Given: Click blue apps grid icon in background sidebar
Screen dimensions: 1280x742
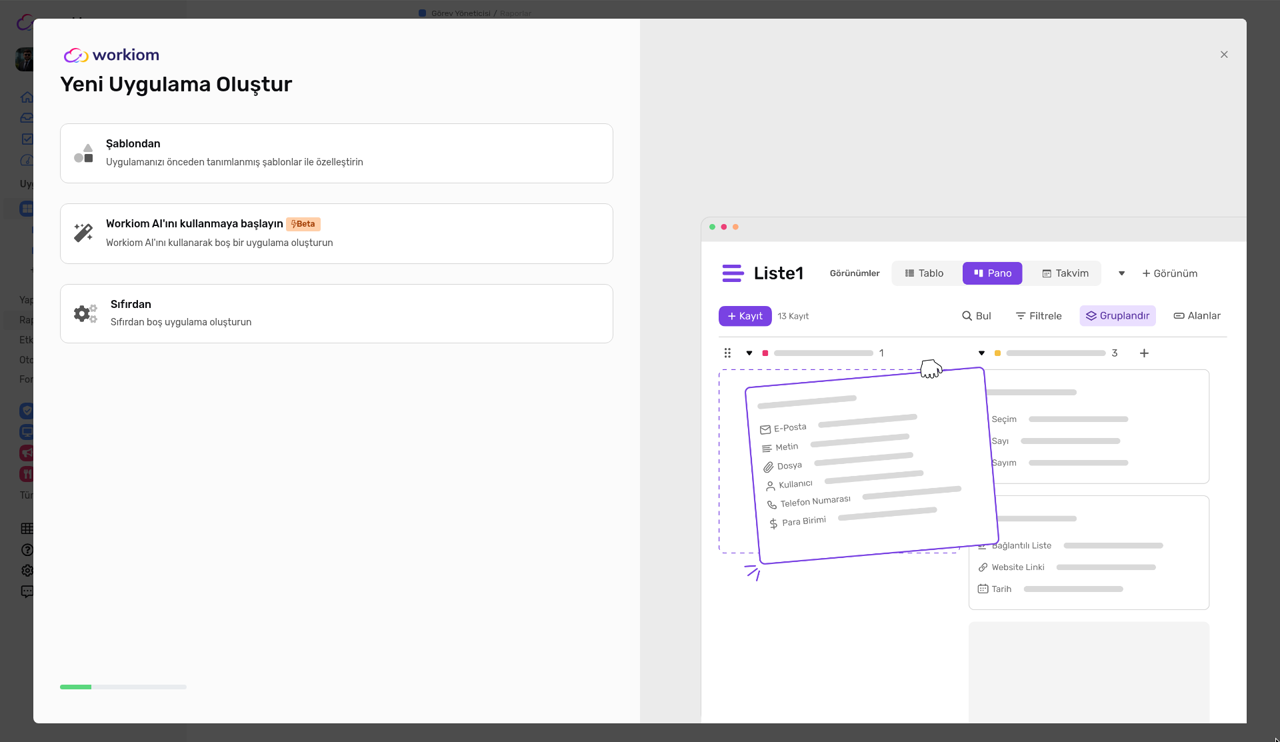Looking at the screenshot, I should pyautogui.click(x=27, y=209).
